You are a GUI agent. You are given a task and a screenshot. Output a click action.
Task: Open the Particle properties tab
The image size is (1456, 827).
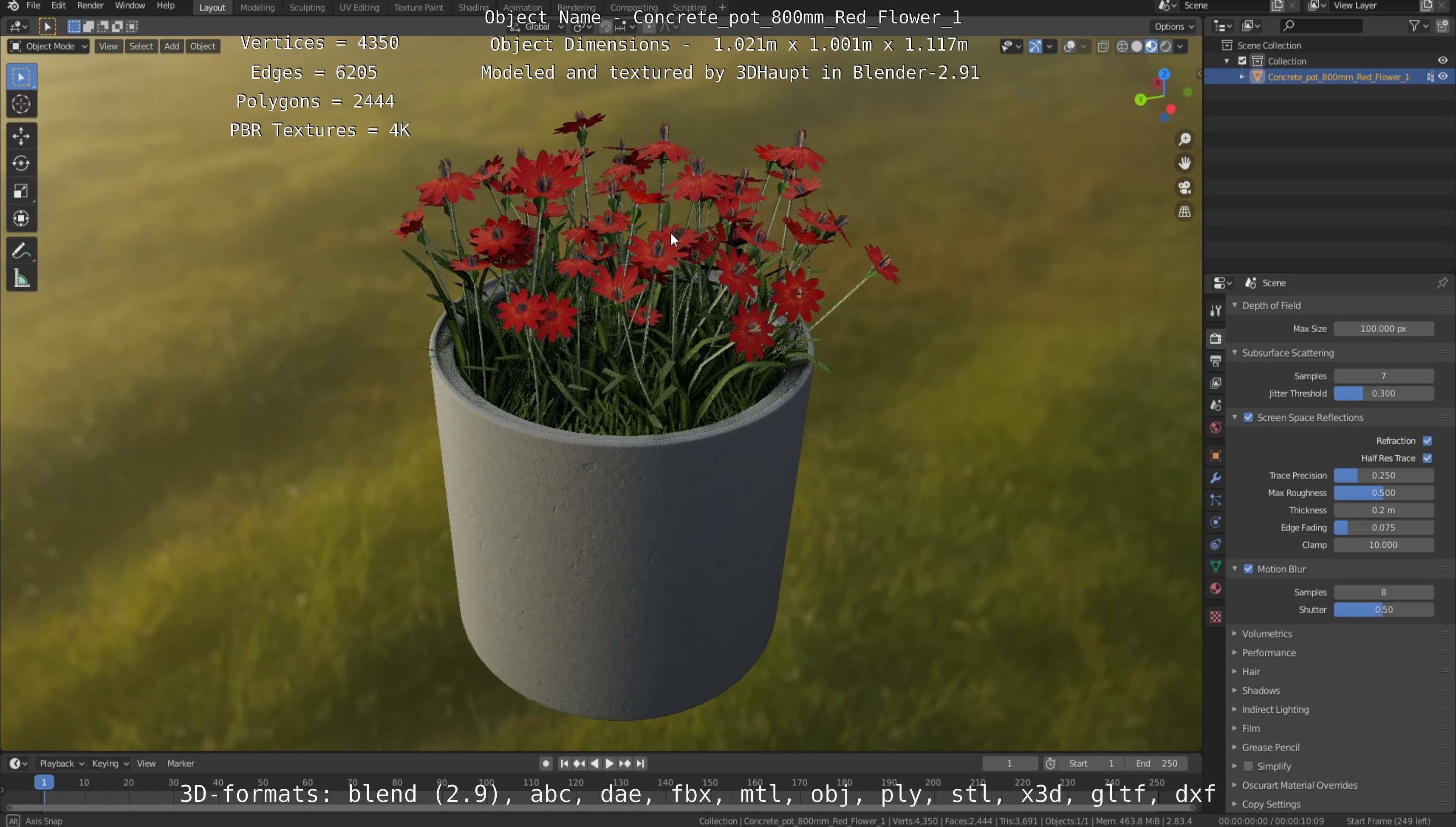(1215, 500)
